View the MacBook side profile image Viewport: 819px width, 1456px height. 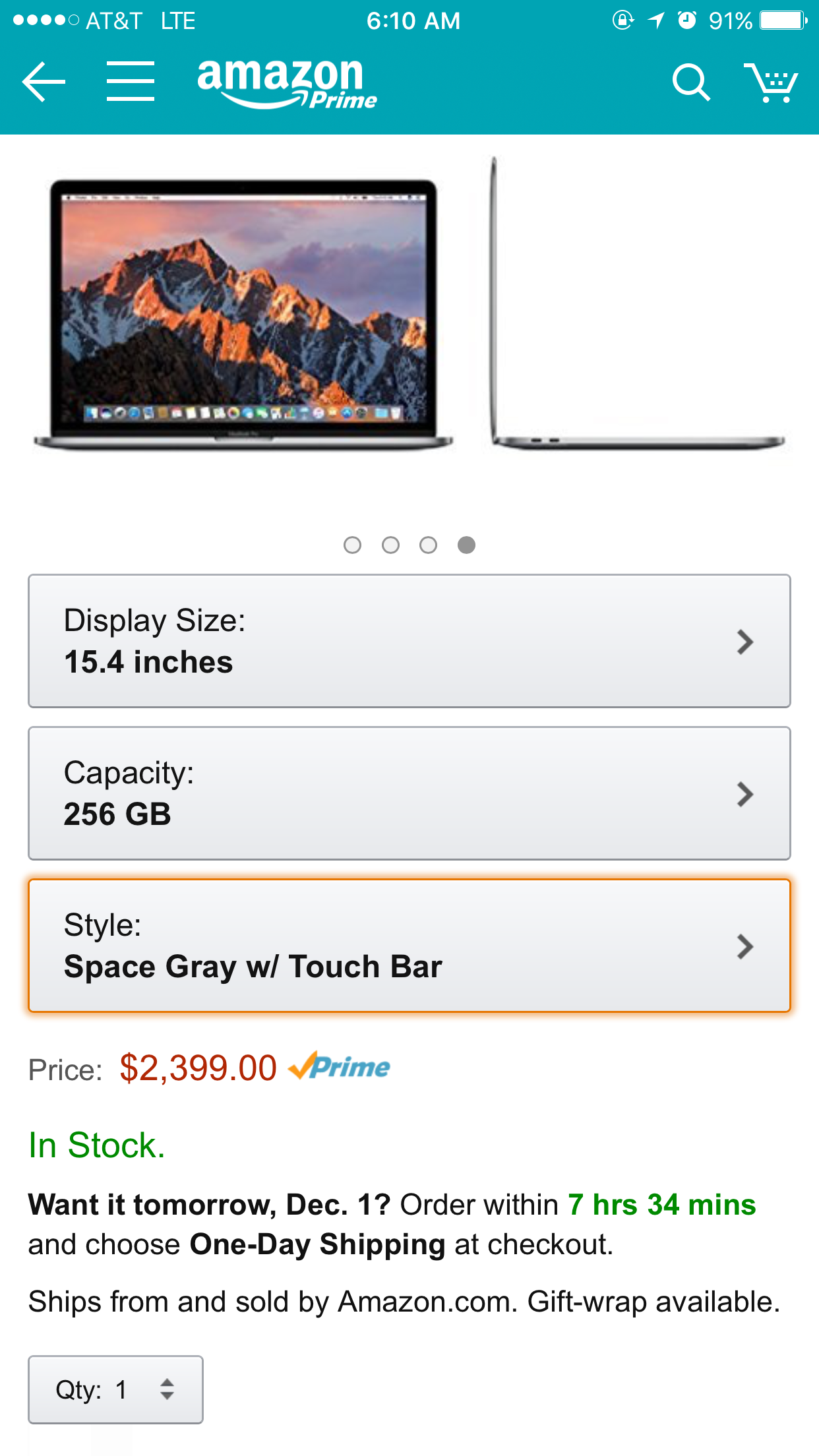637,303
